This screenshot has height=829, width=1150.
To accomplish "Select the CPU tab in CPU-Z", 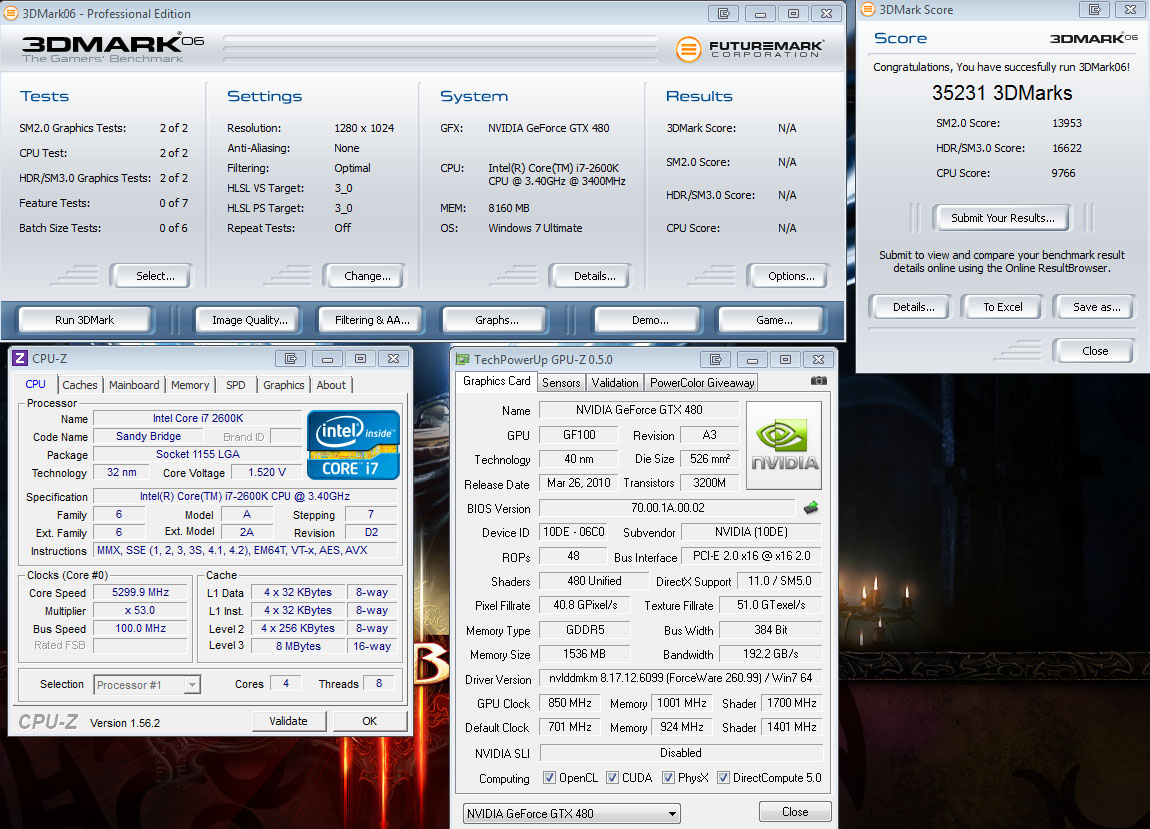I will [35, 384].
